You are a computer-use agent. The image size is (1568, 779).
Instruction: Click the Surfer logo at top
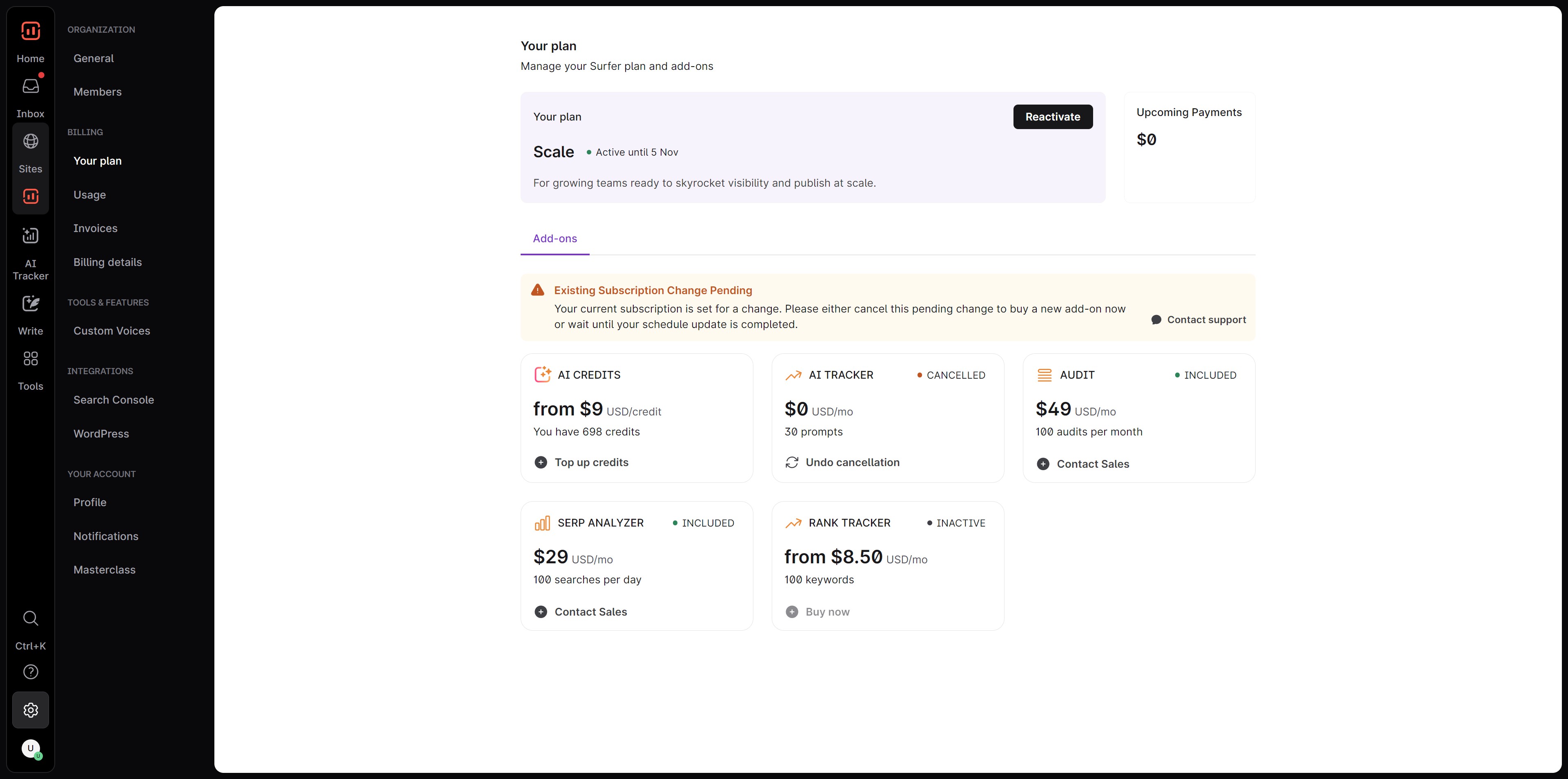click(x=31, y=31)
